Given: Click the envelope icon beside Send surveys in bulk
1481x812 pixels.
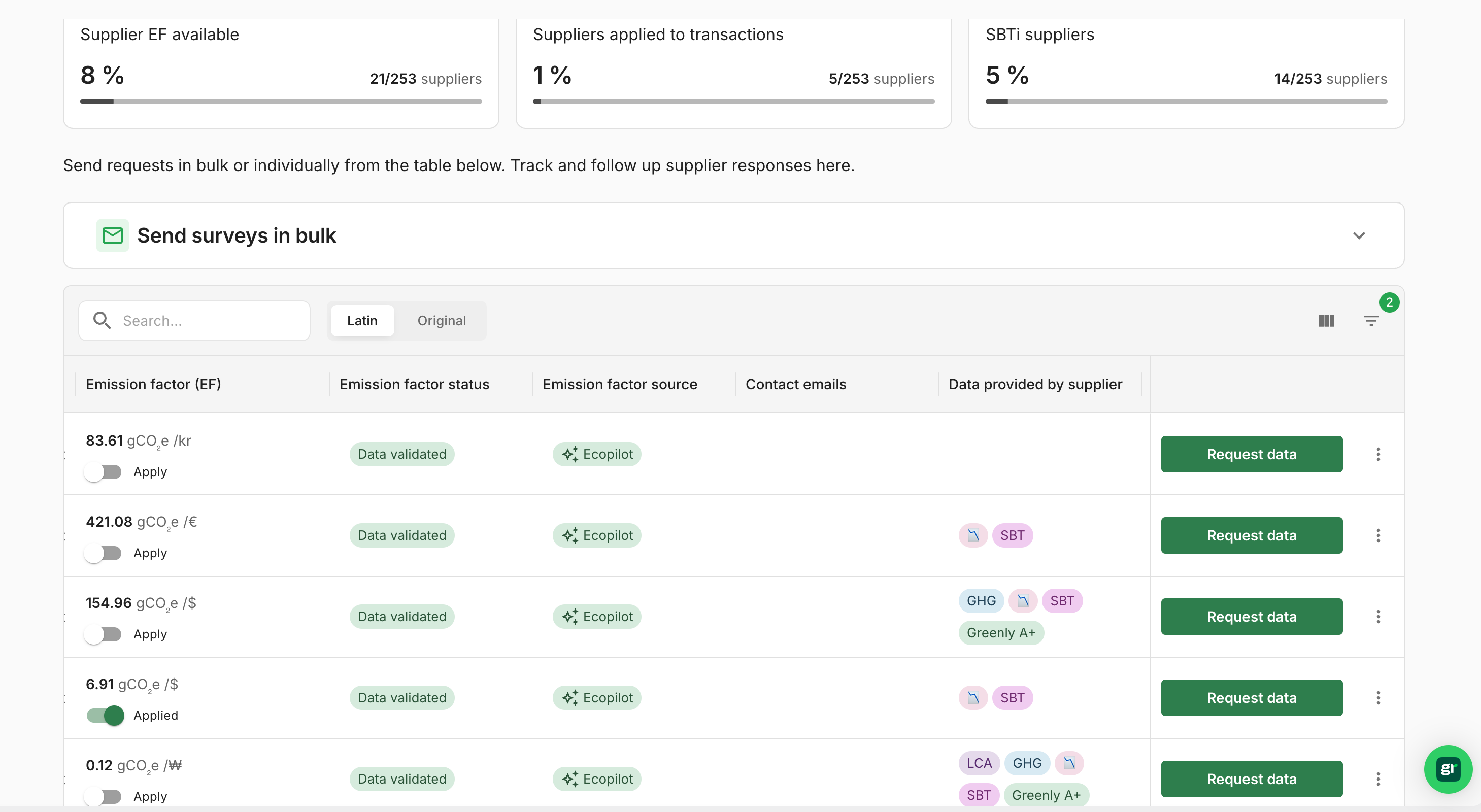Looking at the screenshot, I should tap(112, 235).
